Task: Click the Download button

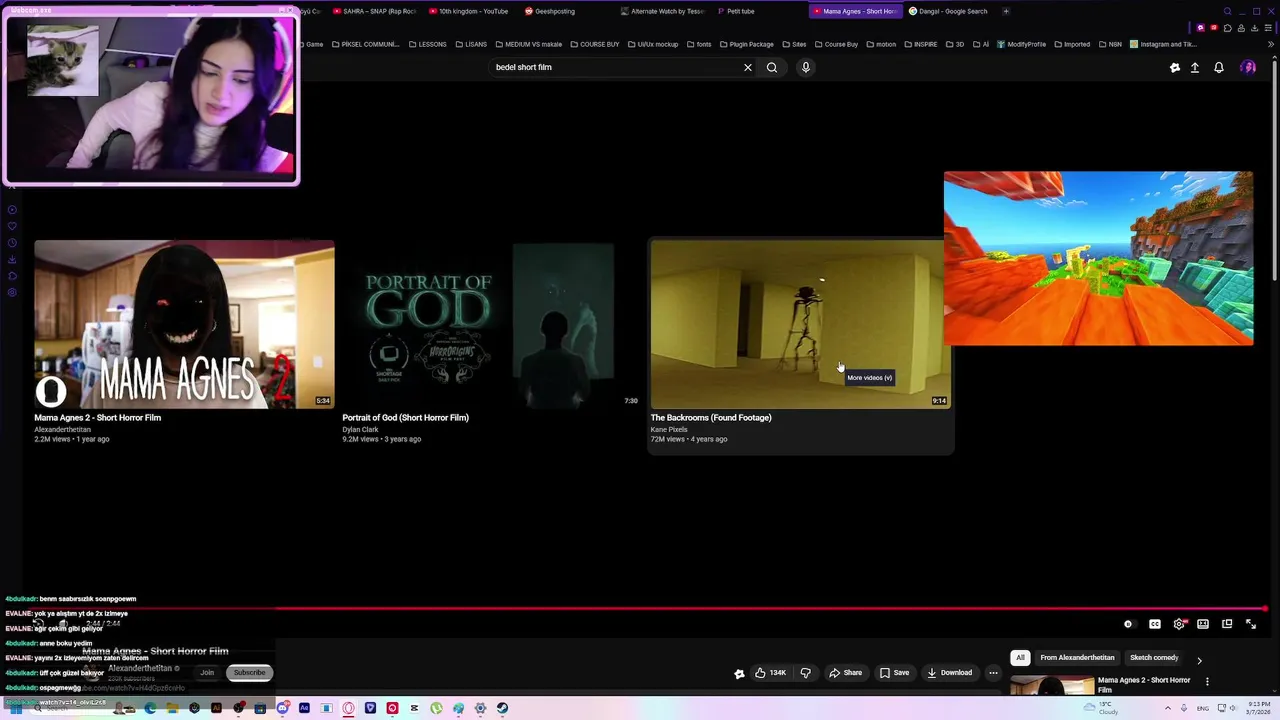Action: 950,673
